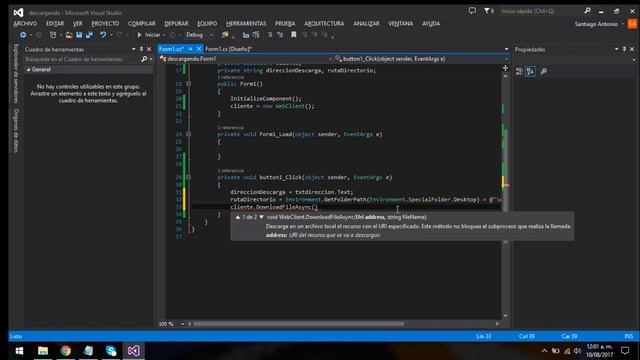Show next overload in the tooltip
The image size is (640, 360).
(x=262, y=217)
